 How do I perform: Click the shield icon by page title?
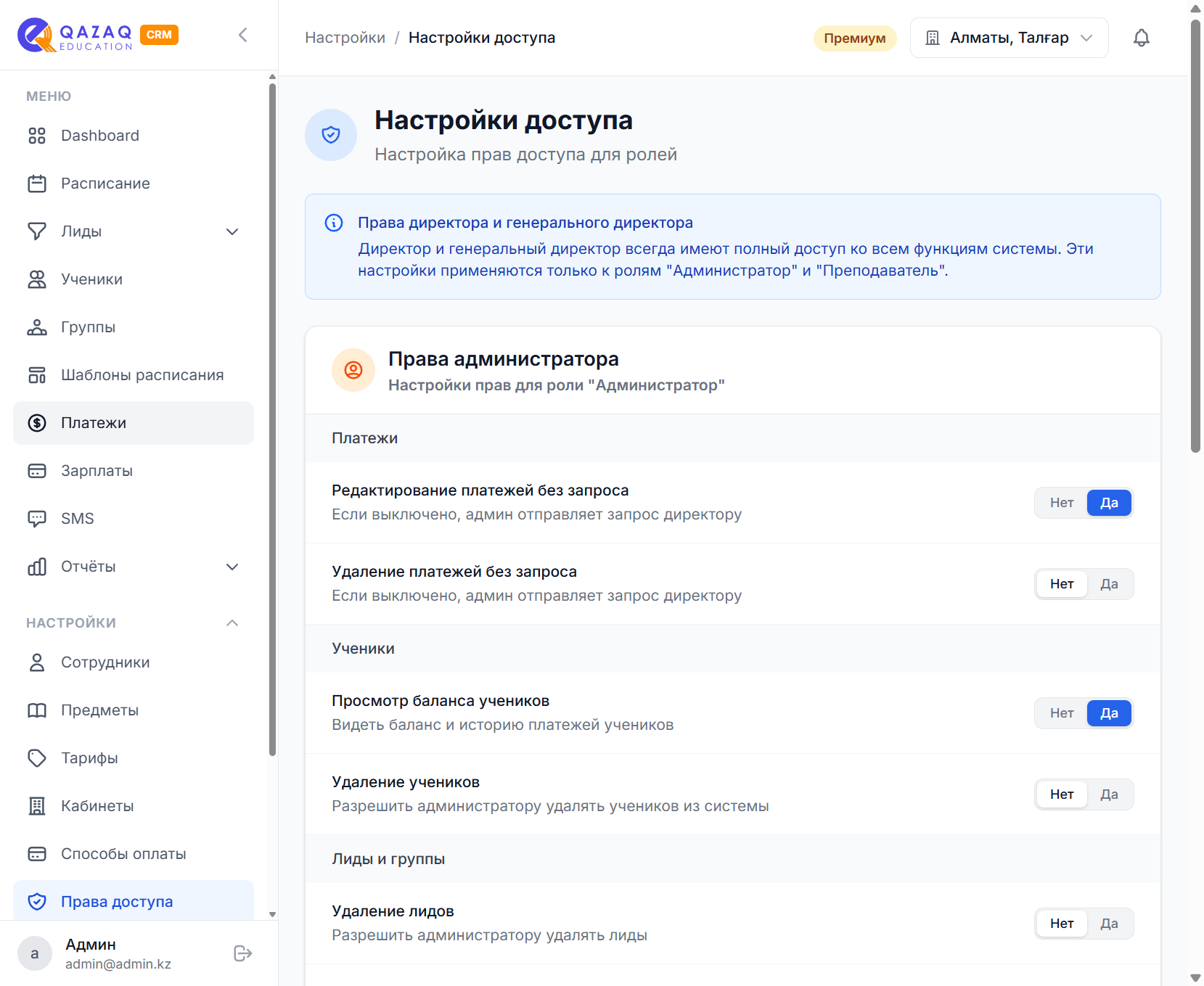click(331, 135)
